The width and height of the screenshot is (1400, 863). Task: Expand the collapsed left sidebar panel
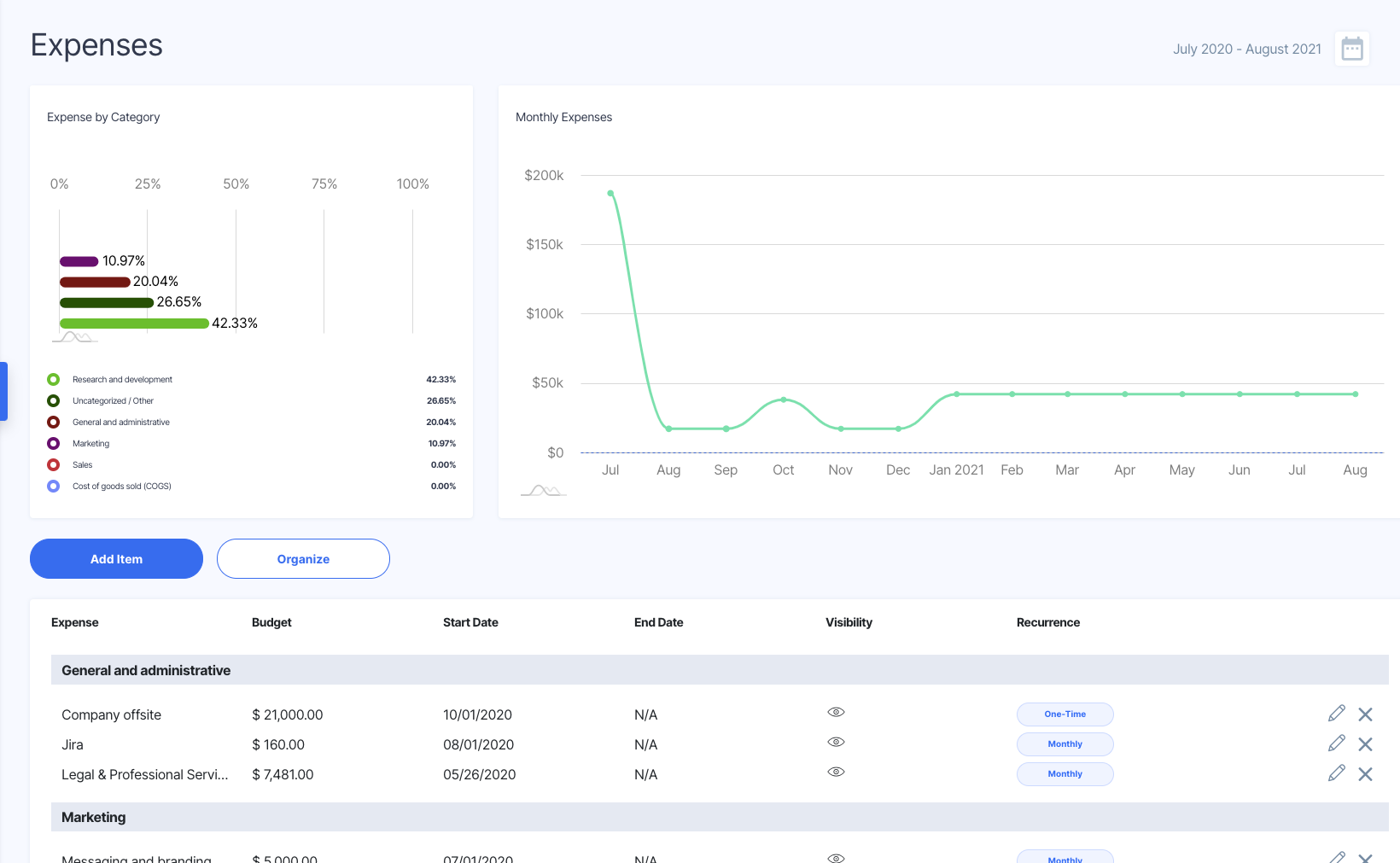point(3,391)
